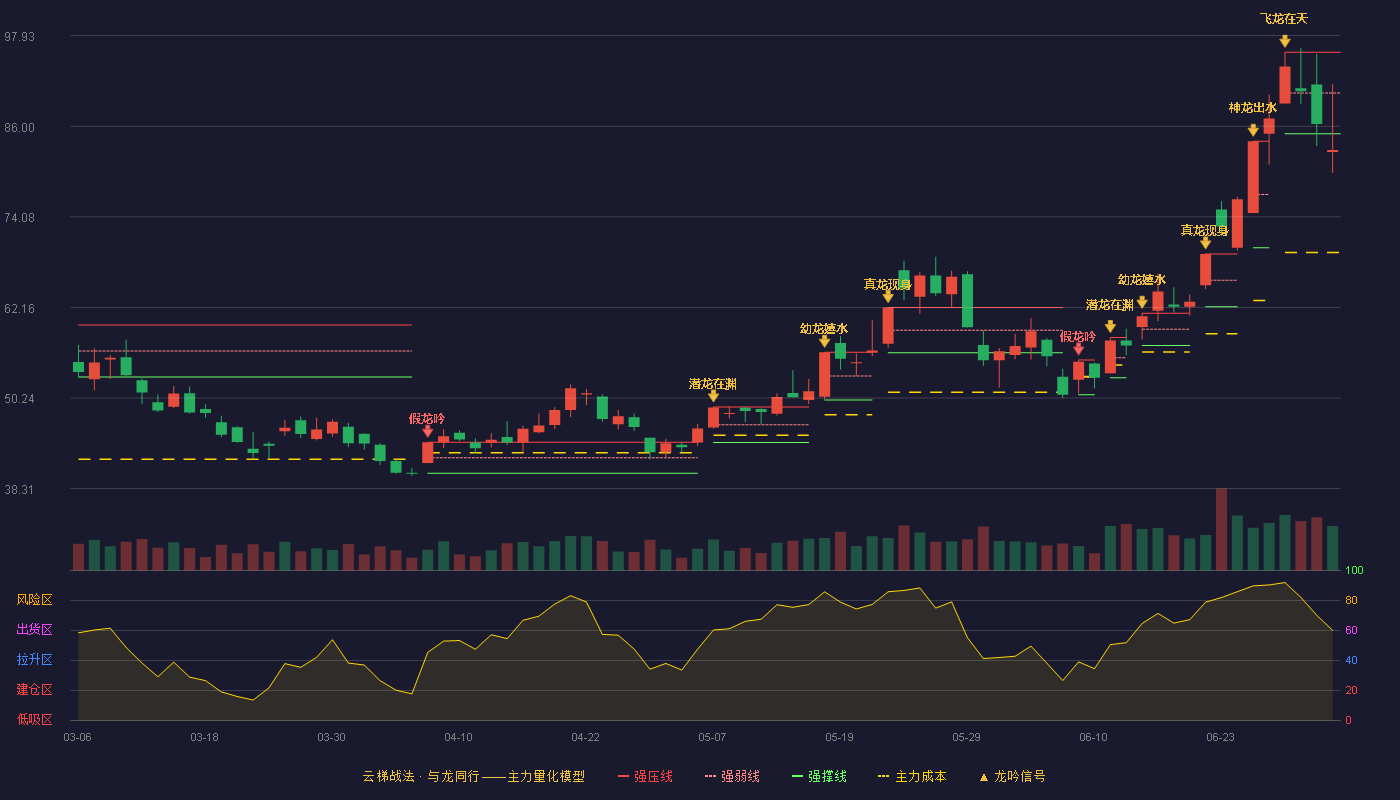
Task: Click the 05-07 date label
Action: [x=712, y=737]
